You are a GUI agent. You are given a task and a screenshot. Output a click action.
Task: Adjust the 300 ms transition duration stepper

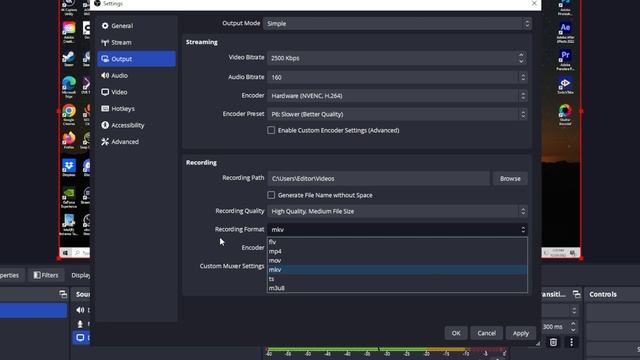(x=573, y=327)
